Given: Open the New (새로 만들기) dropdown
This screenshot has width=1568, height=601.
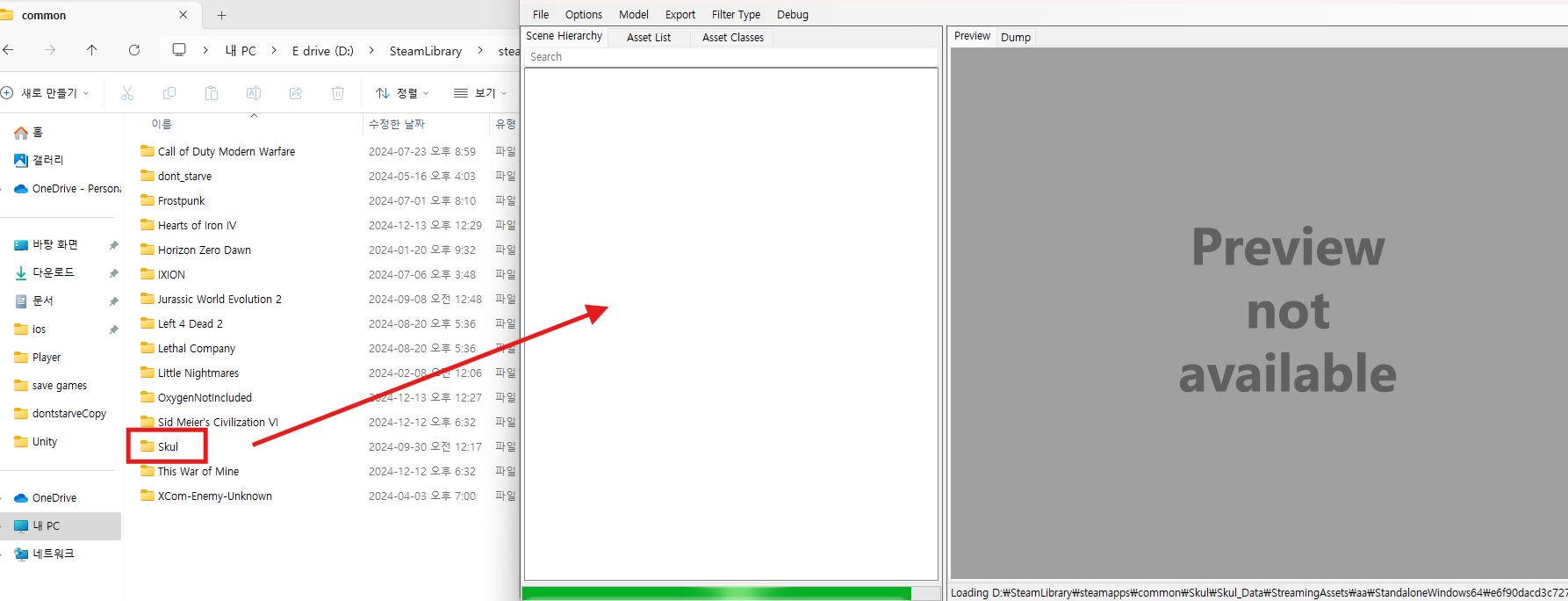Looking at the screenshot, I should (x=46, y=93).
